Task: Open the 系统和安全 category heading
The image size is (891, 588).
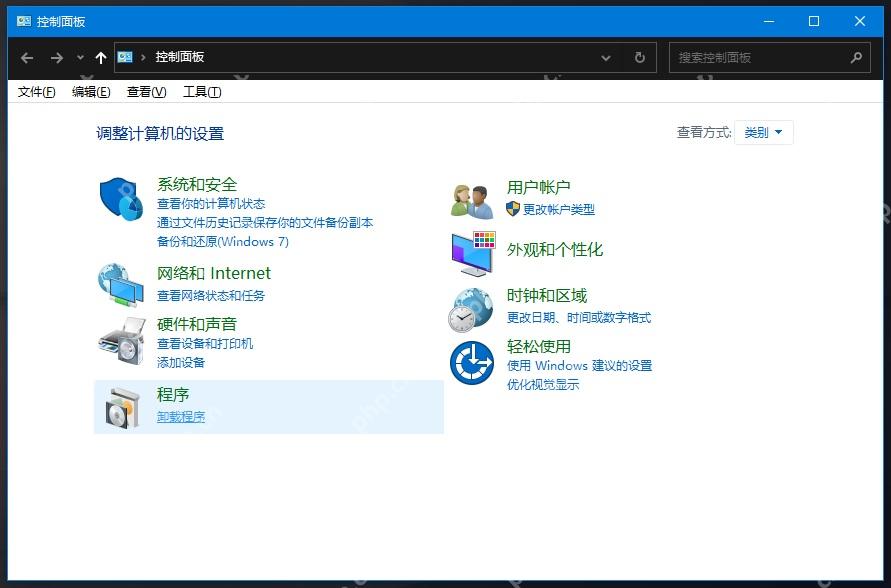Action: pyautogui.click(x=197, y=184)
